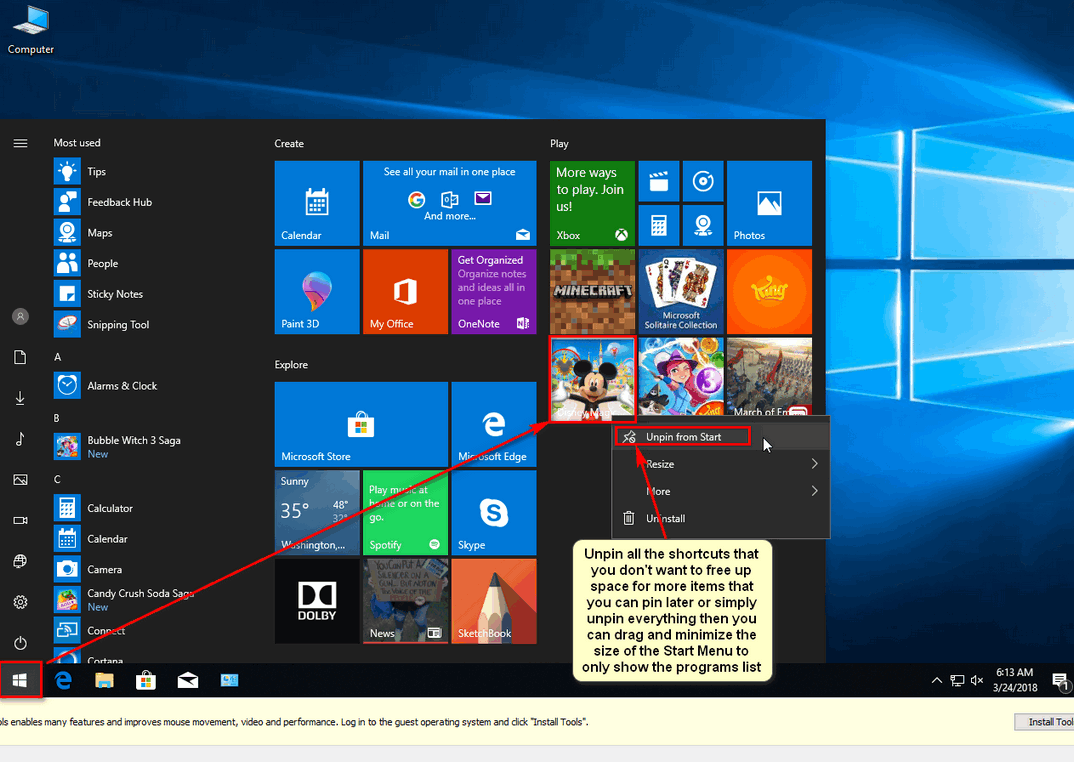The image size is (1074, 762).
Task: Show hidden system tray icons
Action: coord(936,680)
